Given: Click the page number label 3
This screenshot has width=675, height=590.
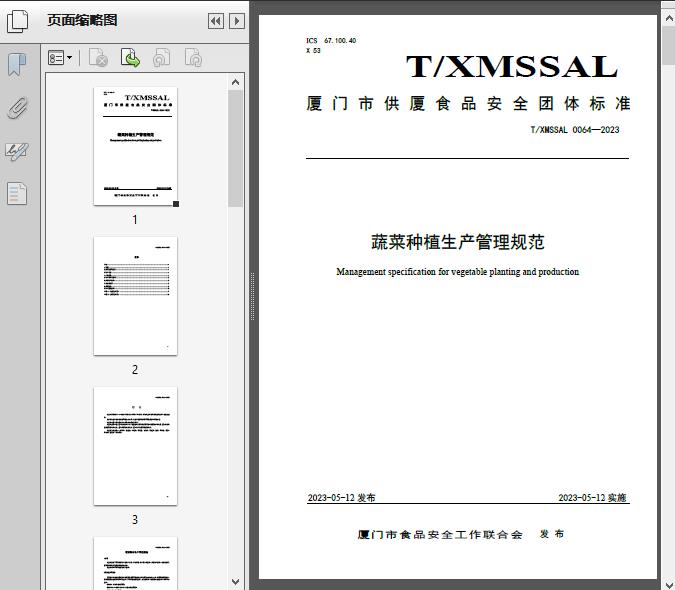Looking at the screenshot, I should (x=135, y=520).
